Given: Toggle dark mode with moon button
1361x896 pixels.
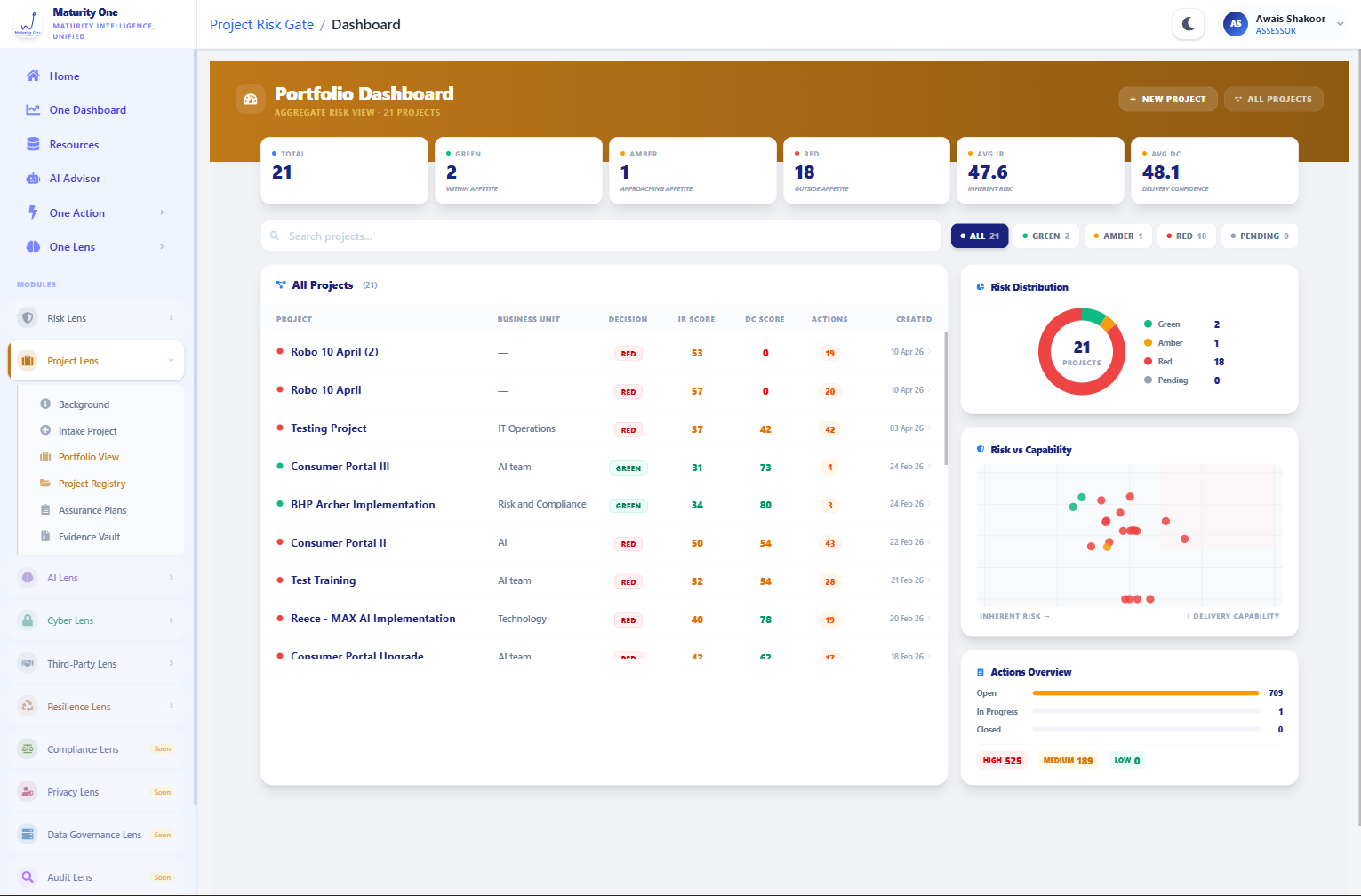Looking at the screenshot, I should (1189, 24).
